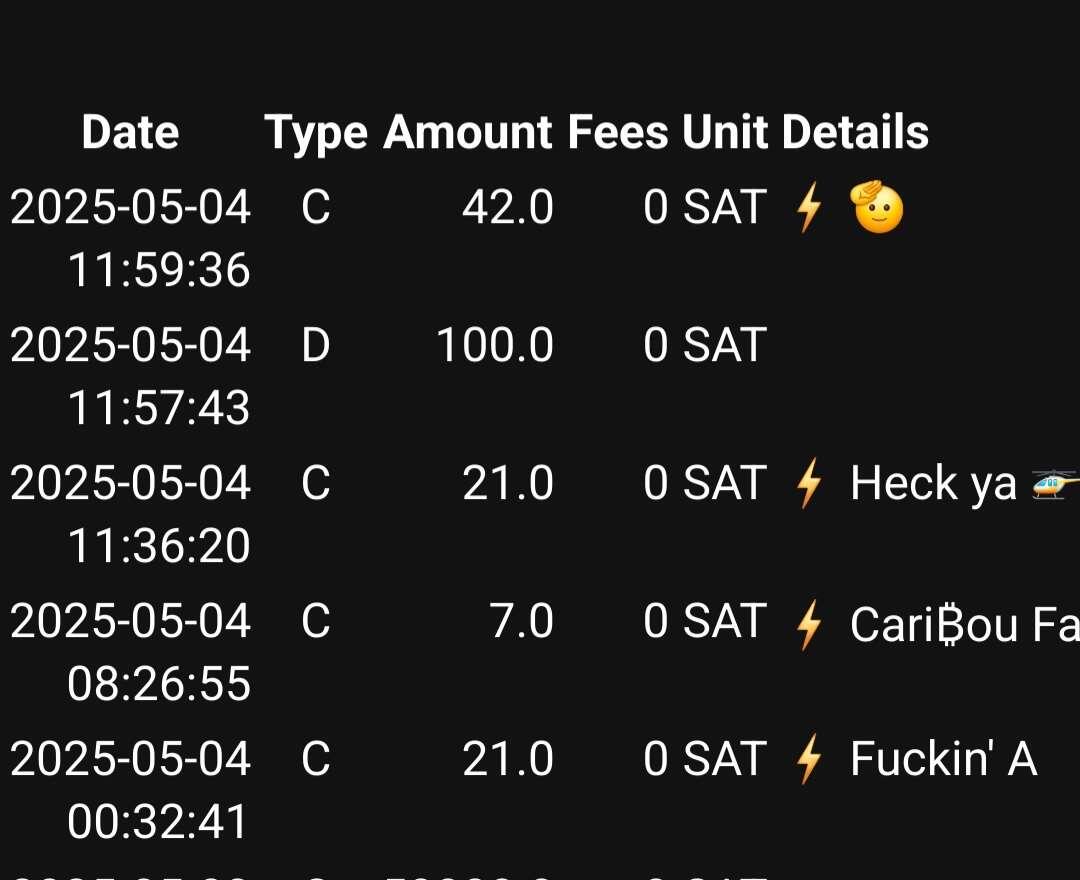The image size is (1080, 880).
Task: Select the Amount column header
Action: 468,132
